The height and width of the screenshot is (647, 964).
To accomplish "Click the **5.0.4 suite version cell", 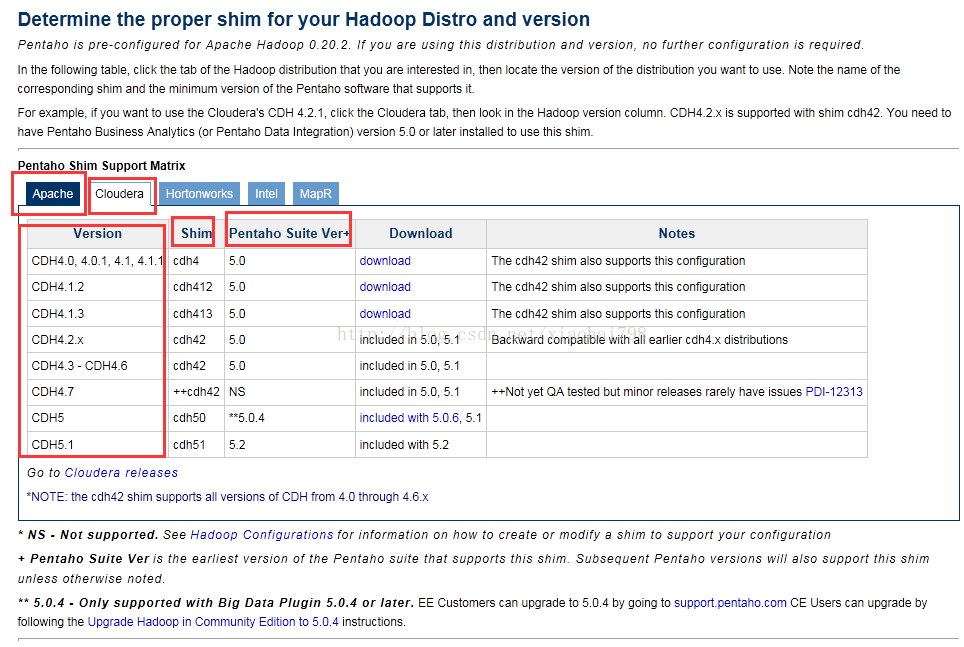I will tap(290, 418).
